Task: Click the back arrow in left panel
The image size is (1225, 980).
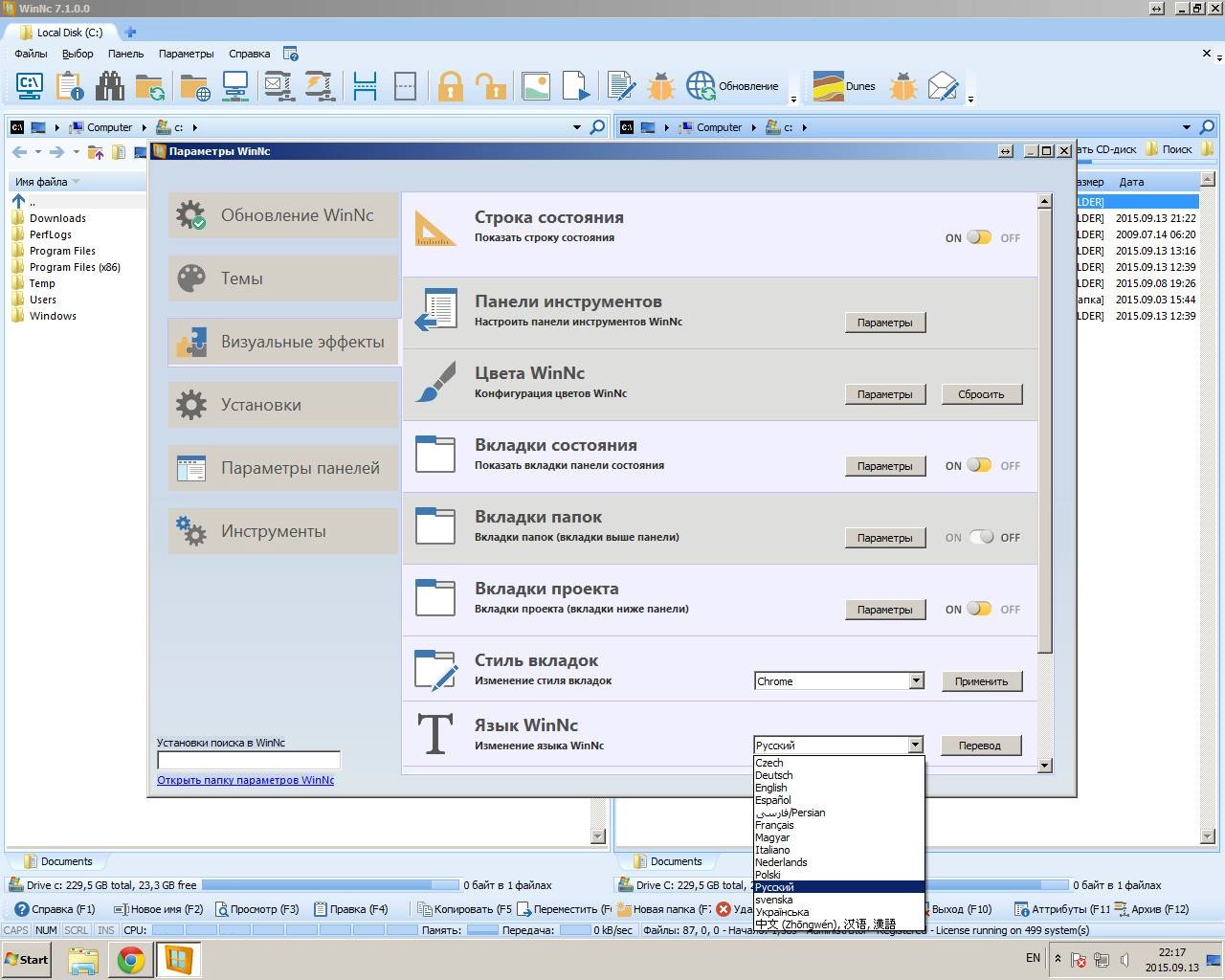Action: [19, 152]
